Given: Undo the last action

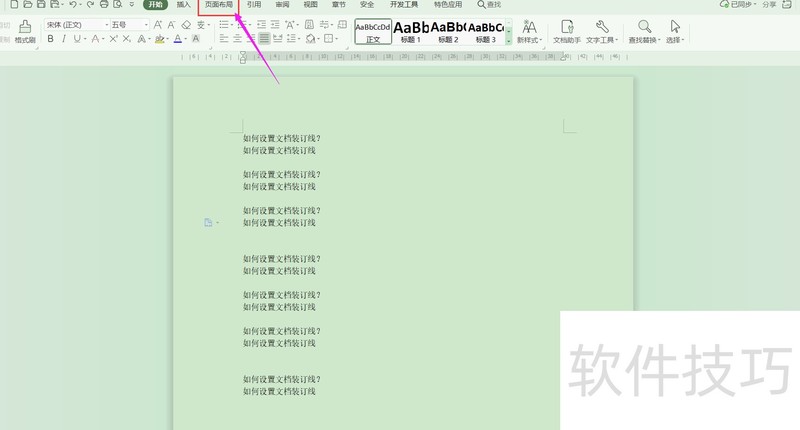Looking at the screenshot, I should pos(73,4).
